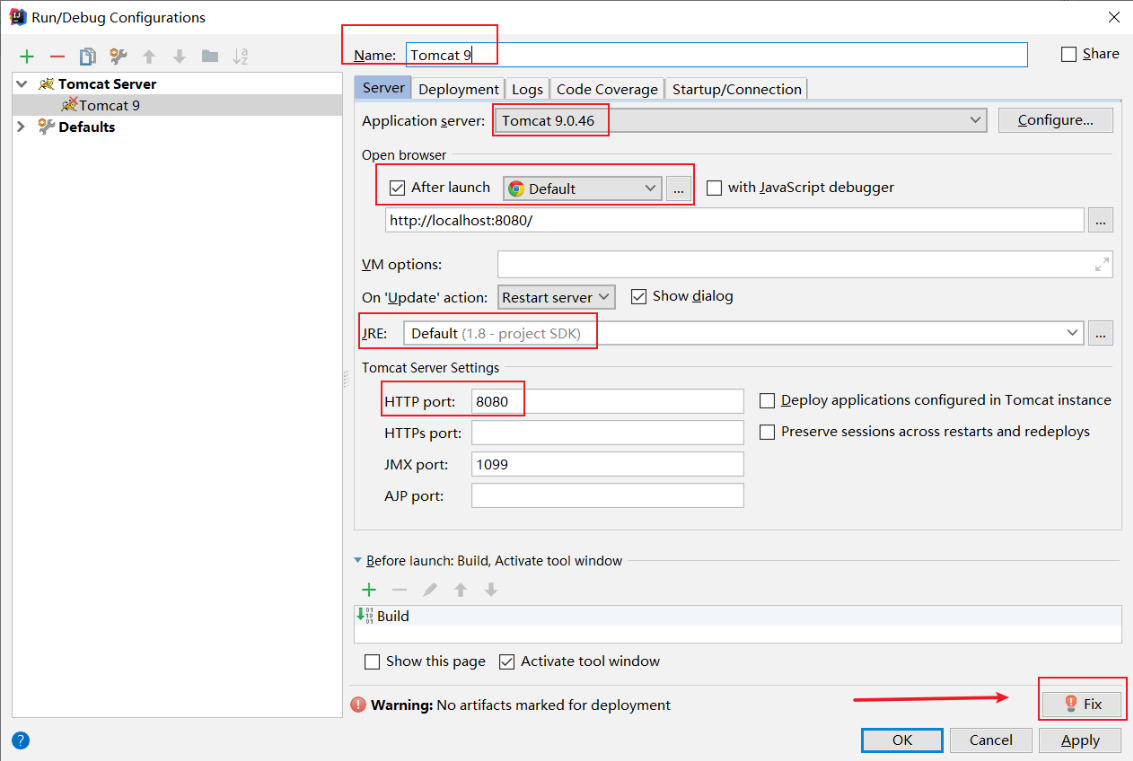
Task: Move configuration down in the list toolbar
Action: coord(179,56)
